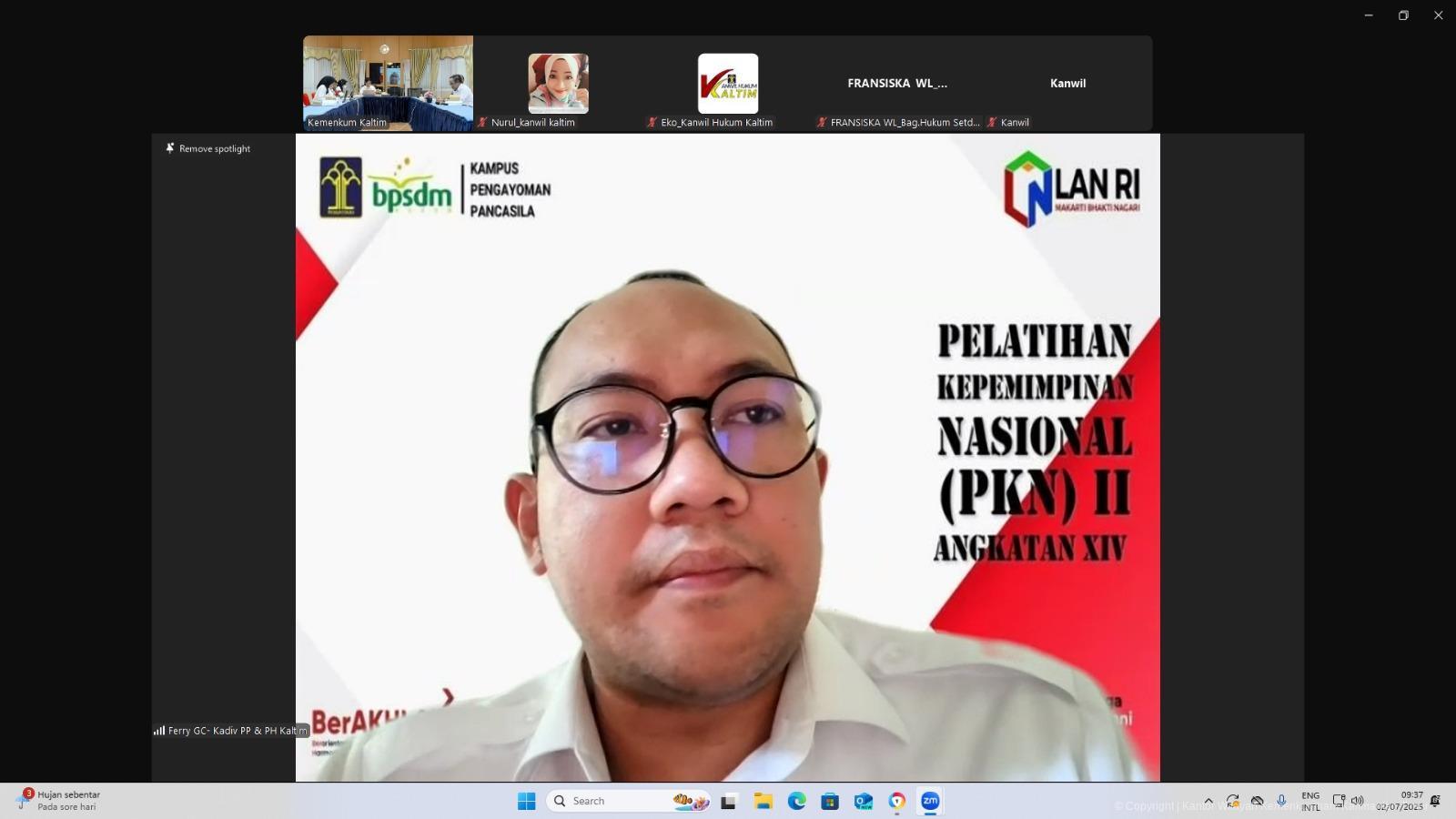Open File Explorer from taskbar
Screen dimensions: 1456x819
pos(763,801)
